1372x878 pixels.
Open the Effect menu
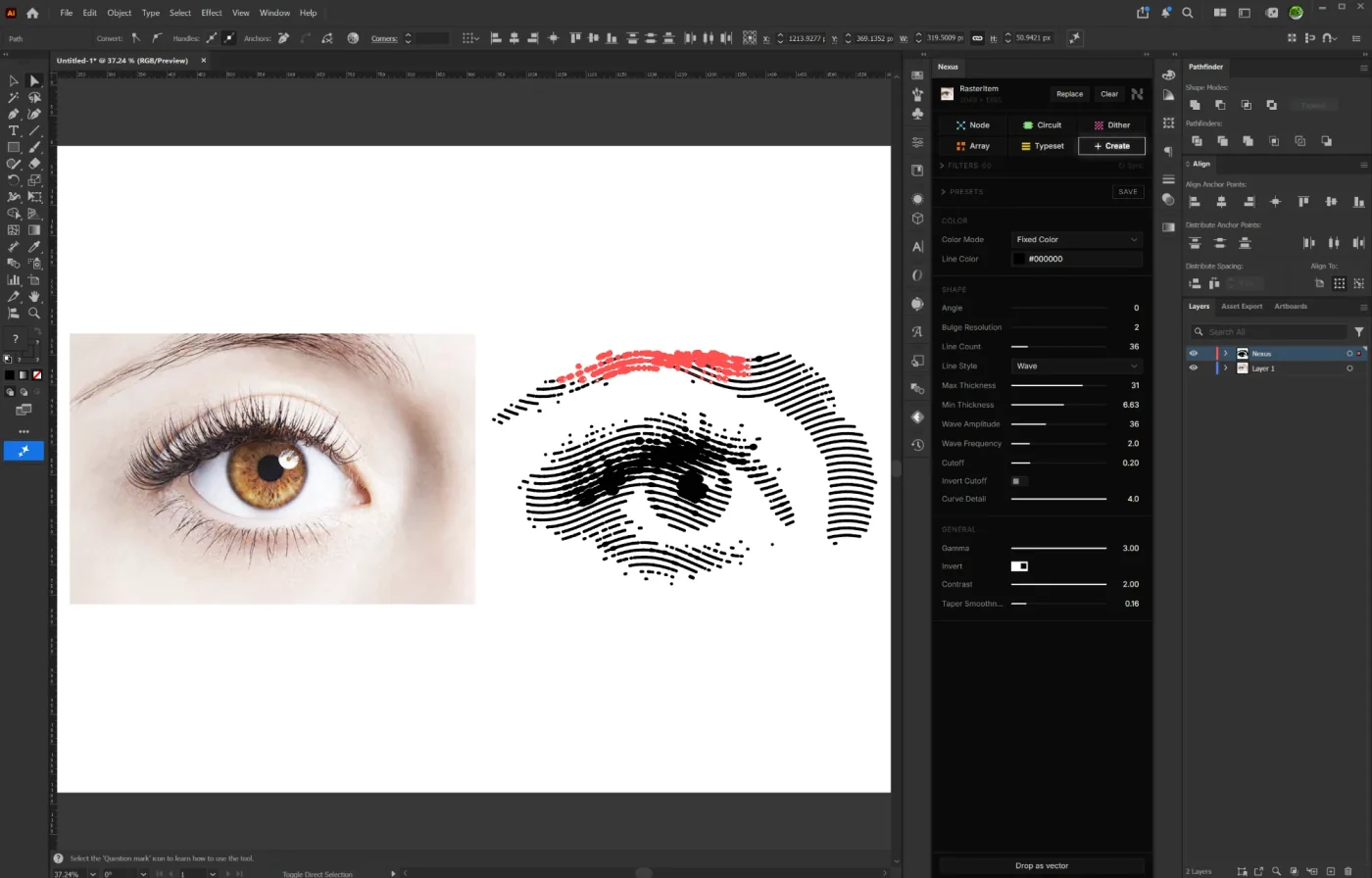212,13
